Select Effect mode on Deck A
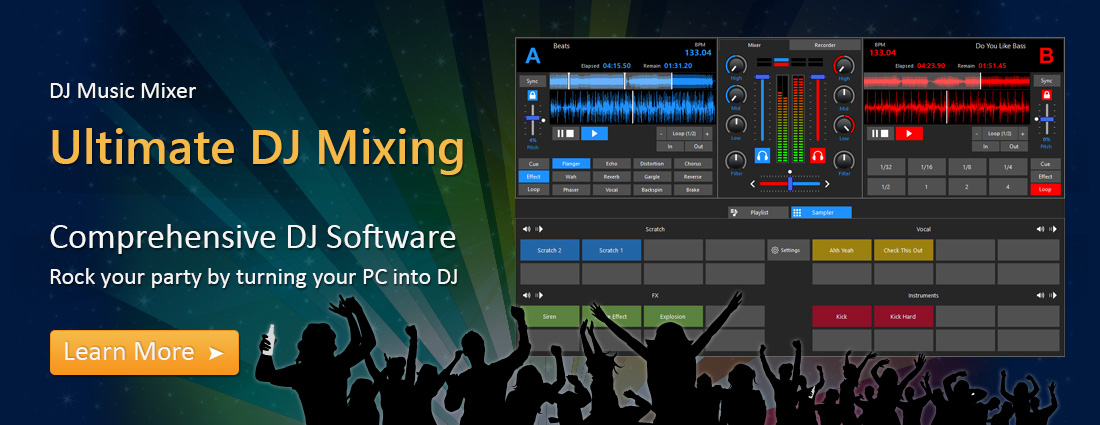The height and width of the screenshot is (425, 1100). [x=533, y=177]
